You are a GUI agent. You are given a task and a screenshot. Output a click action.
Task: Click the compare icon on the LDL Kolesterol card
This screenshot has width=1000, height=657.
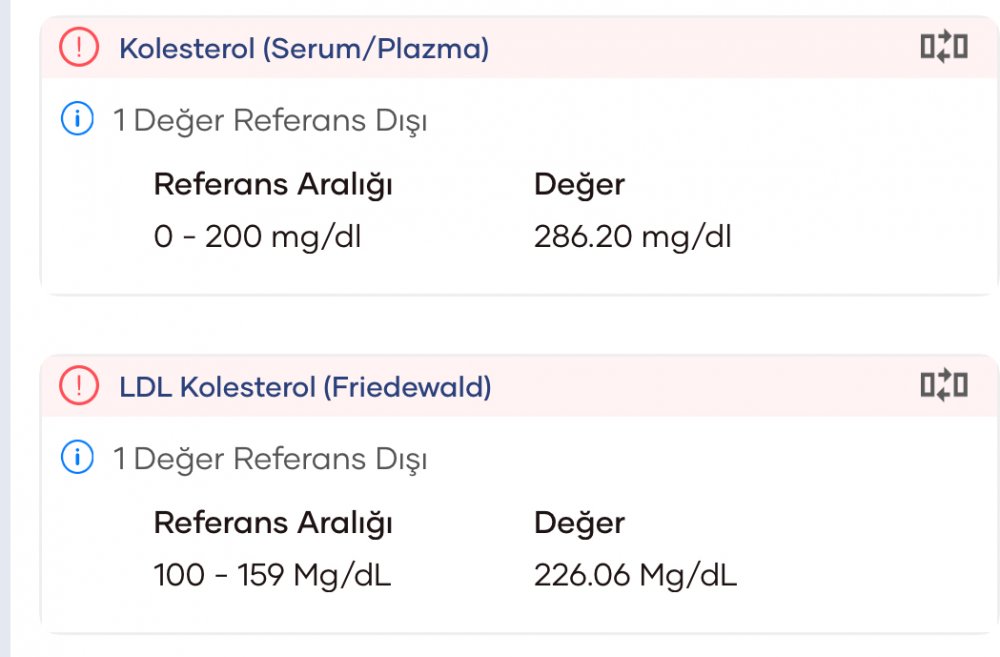click(944, 385)
